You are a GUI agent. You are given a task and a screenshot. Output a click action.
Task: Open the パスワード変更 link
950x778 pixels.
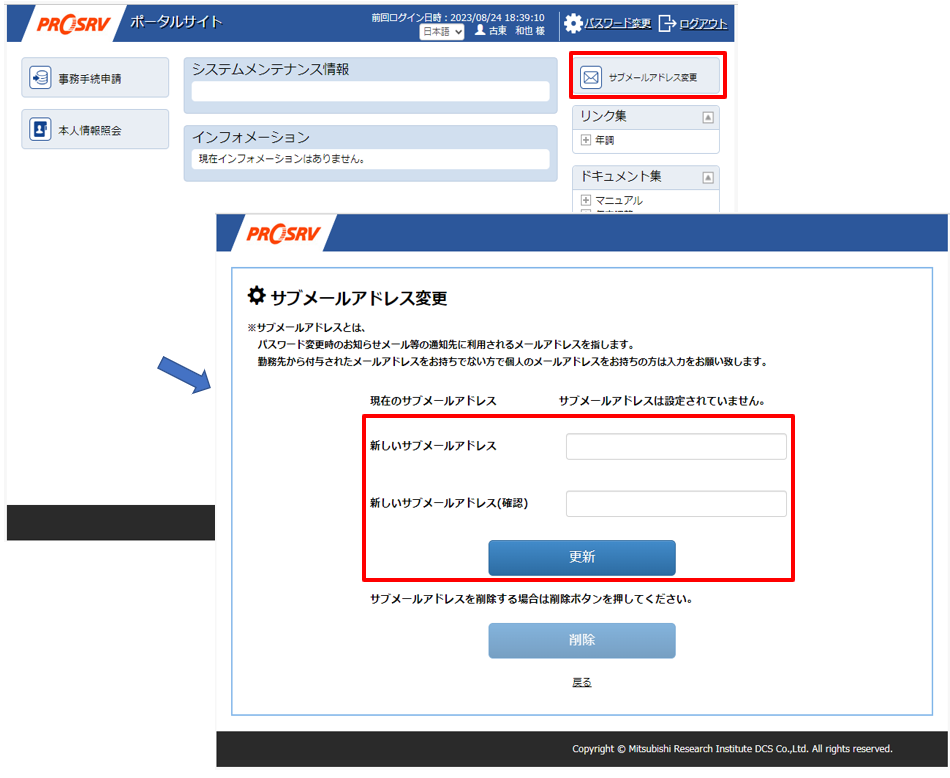pyautogui.click(x=618, y=24)
